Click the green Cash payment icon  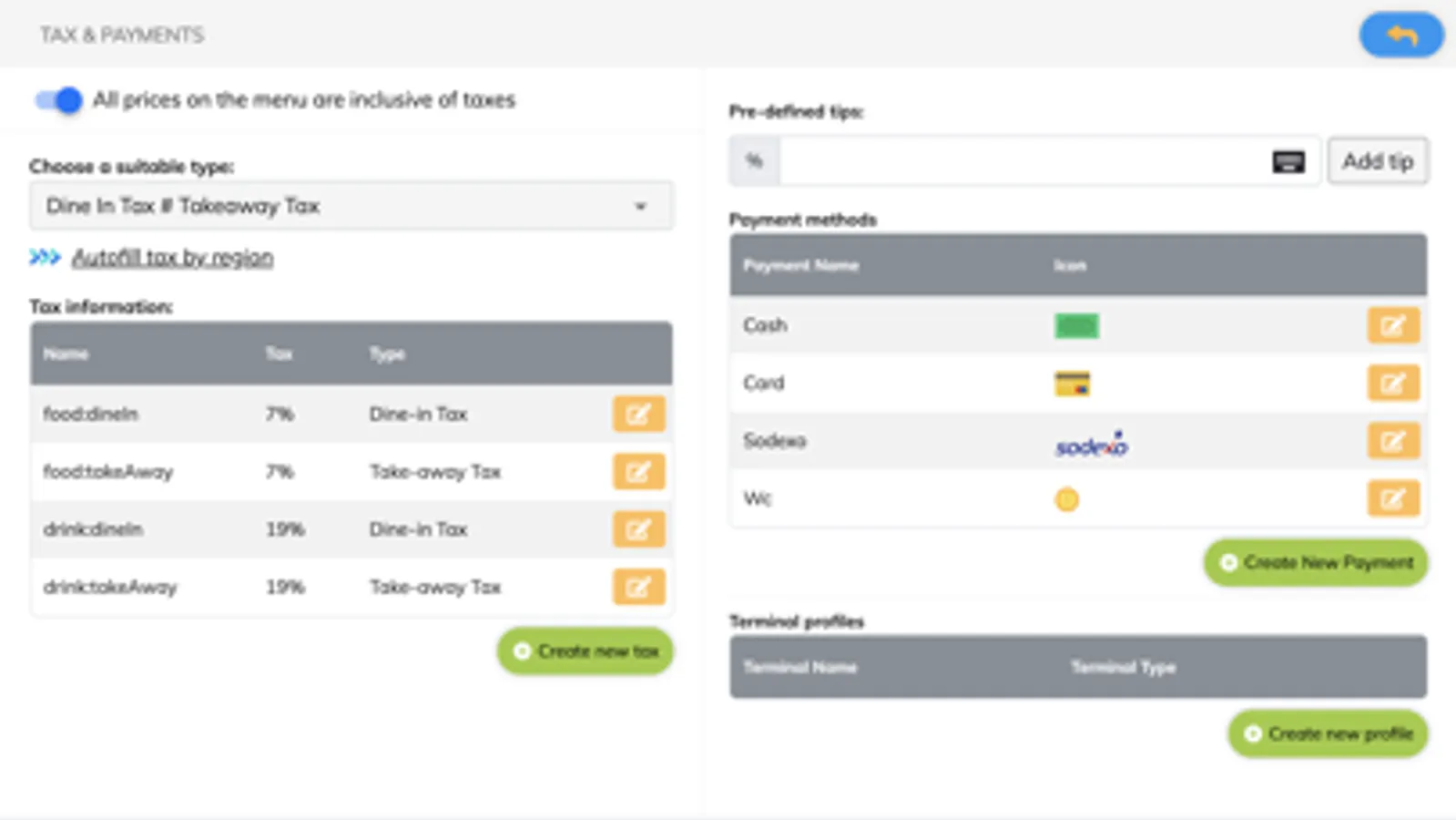pyautogui.click(x=1076, y=325)
